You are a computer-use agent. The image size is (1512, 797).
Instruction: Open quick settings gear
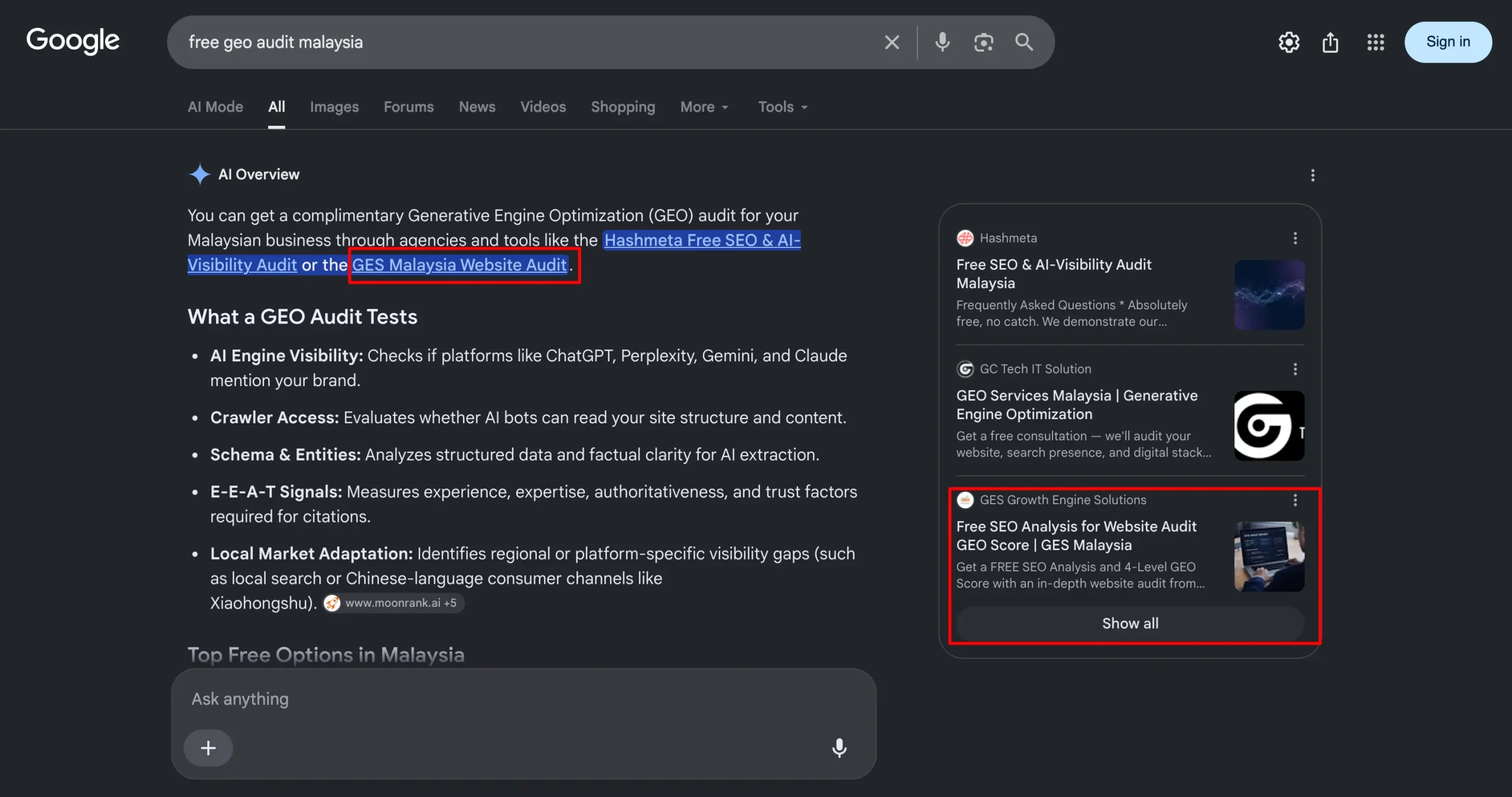coord(1289,42)
